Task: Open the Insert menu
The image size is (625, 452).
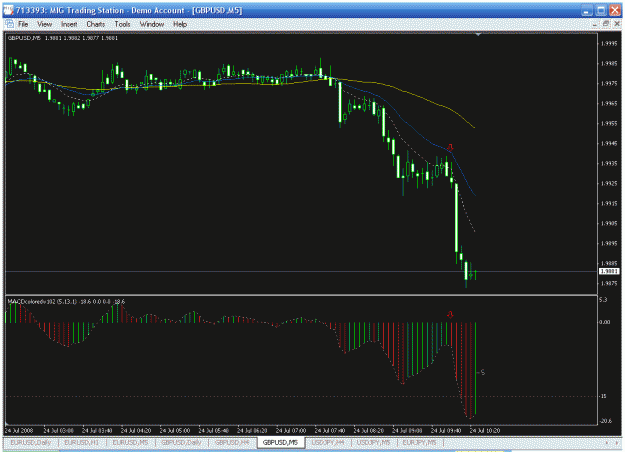Action: (69, 24)
